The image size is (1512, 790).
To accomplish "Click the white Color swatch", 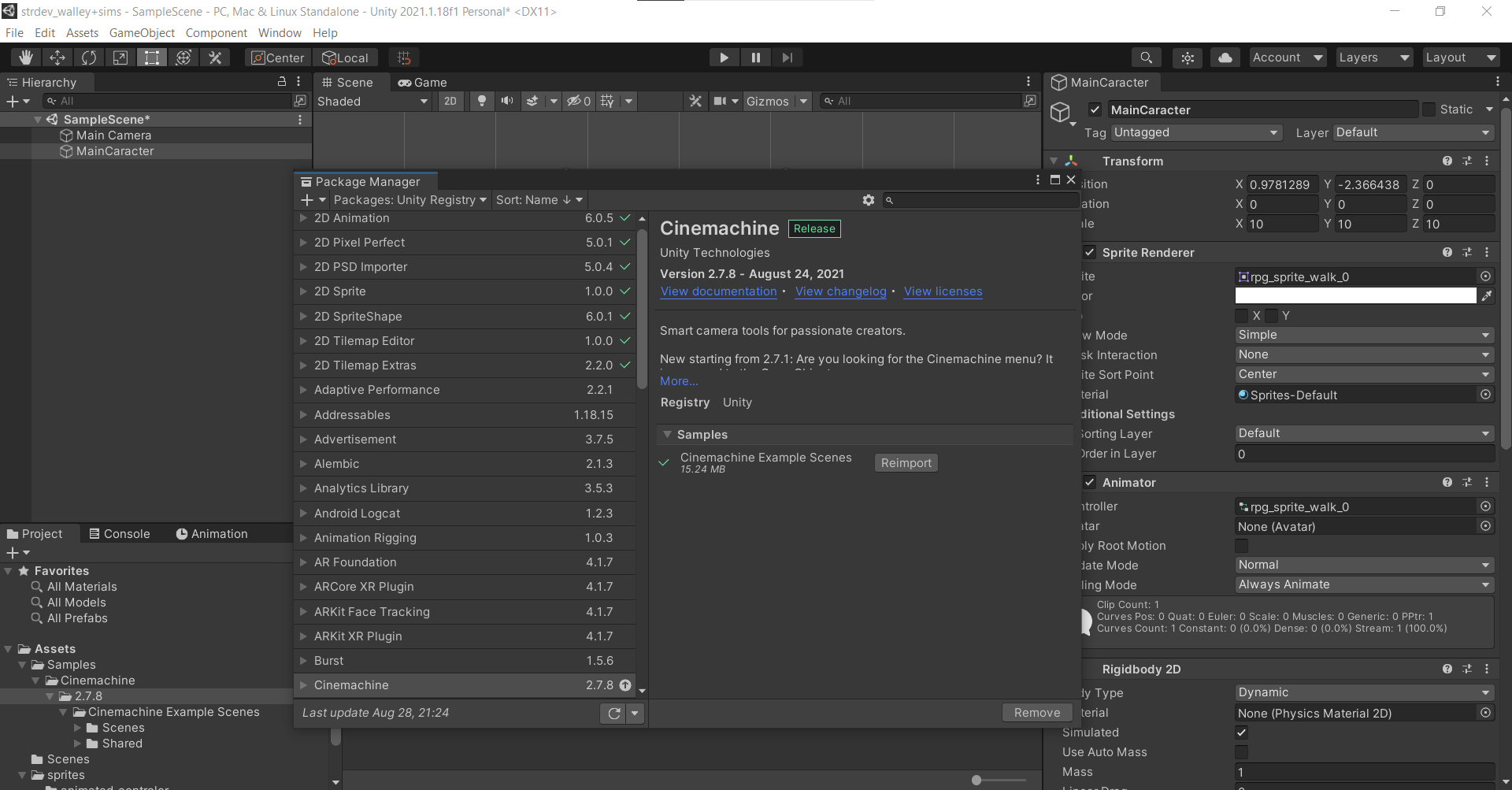I will [x=1355, y=295].
